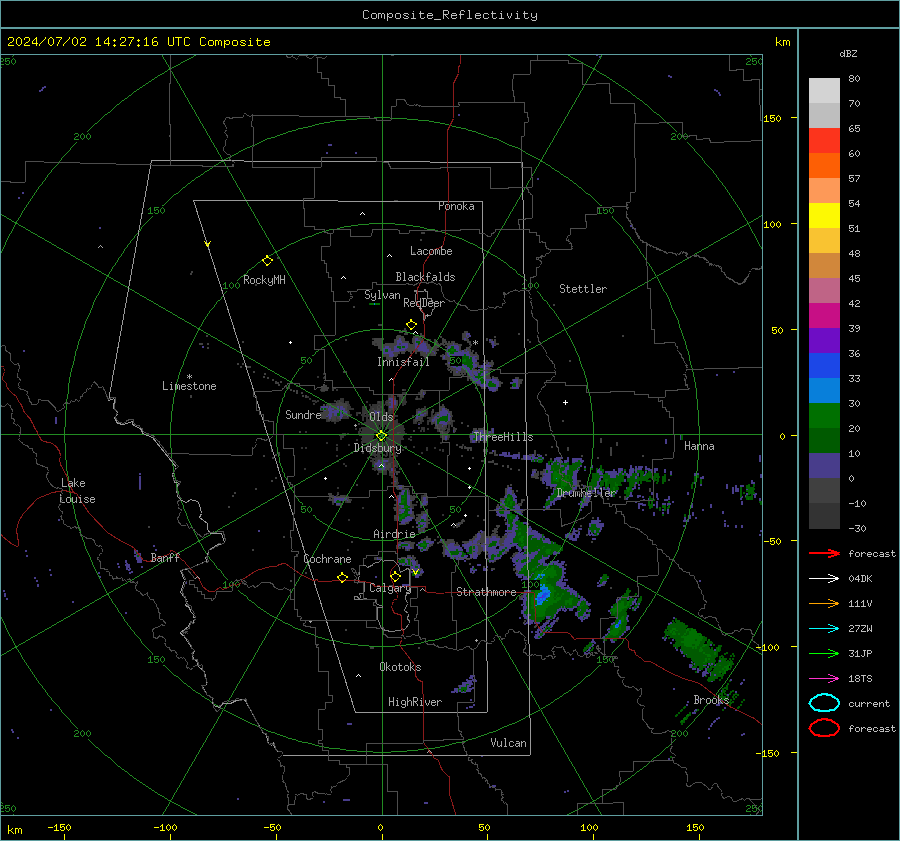This screenshot has width=900, height=841.
Task: Click the Didsbury label
Action: coord(377,448)
